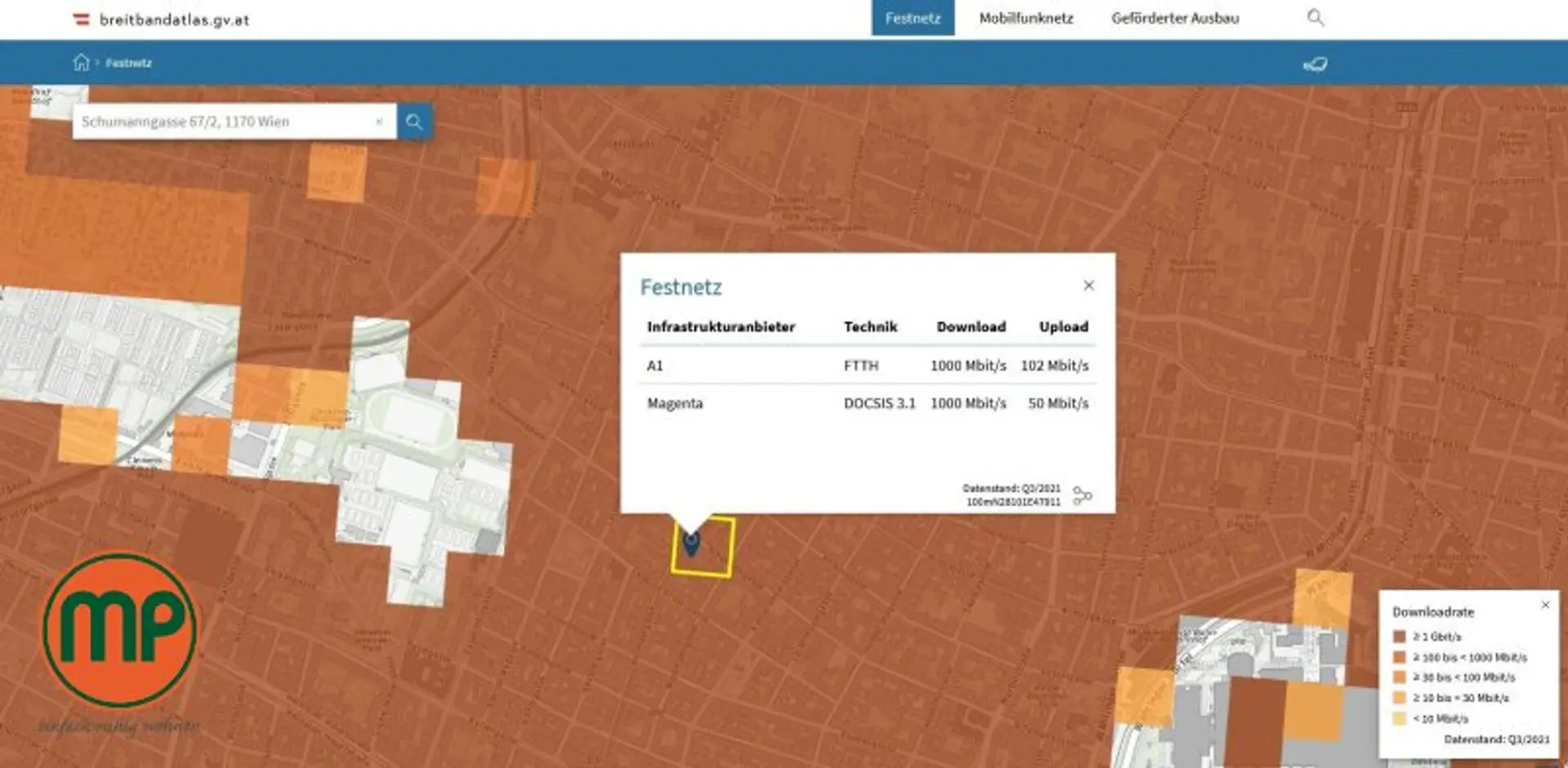The image size is (1568, 768).
Task: Close the Festnetz popup window
Action: [x=1089, y=285]
